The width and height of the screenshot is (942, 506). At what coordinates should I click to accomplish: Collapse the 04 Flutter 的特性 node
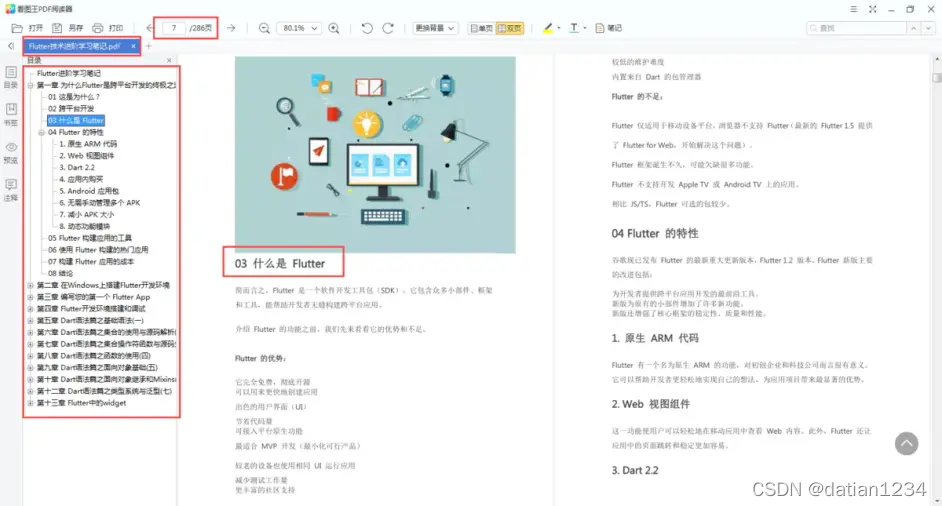pyautogui.click(x=41, y=132)
